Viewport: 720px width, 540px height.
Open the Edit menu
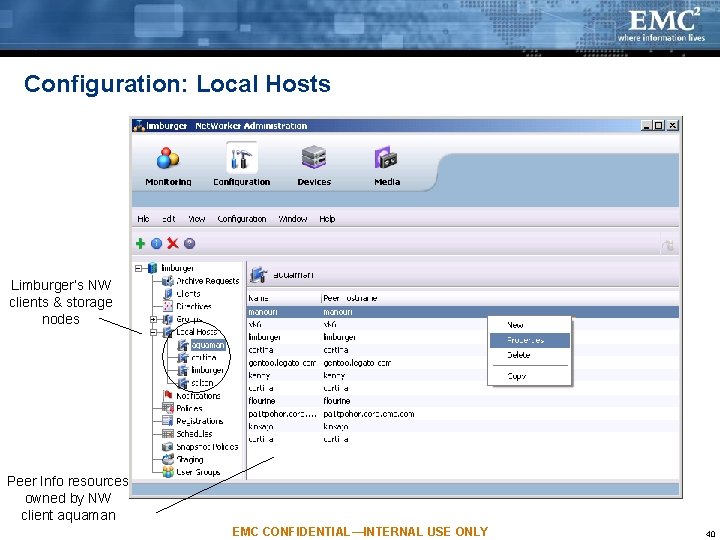click(x=169, y=219)
